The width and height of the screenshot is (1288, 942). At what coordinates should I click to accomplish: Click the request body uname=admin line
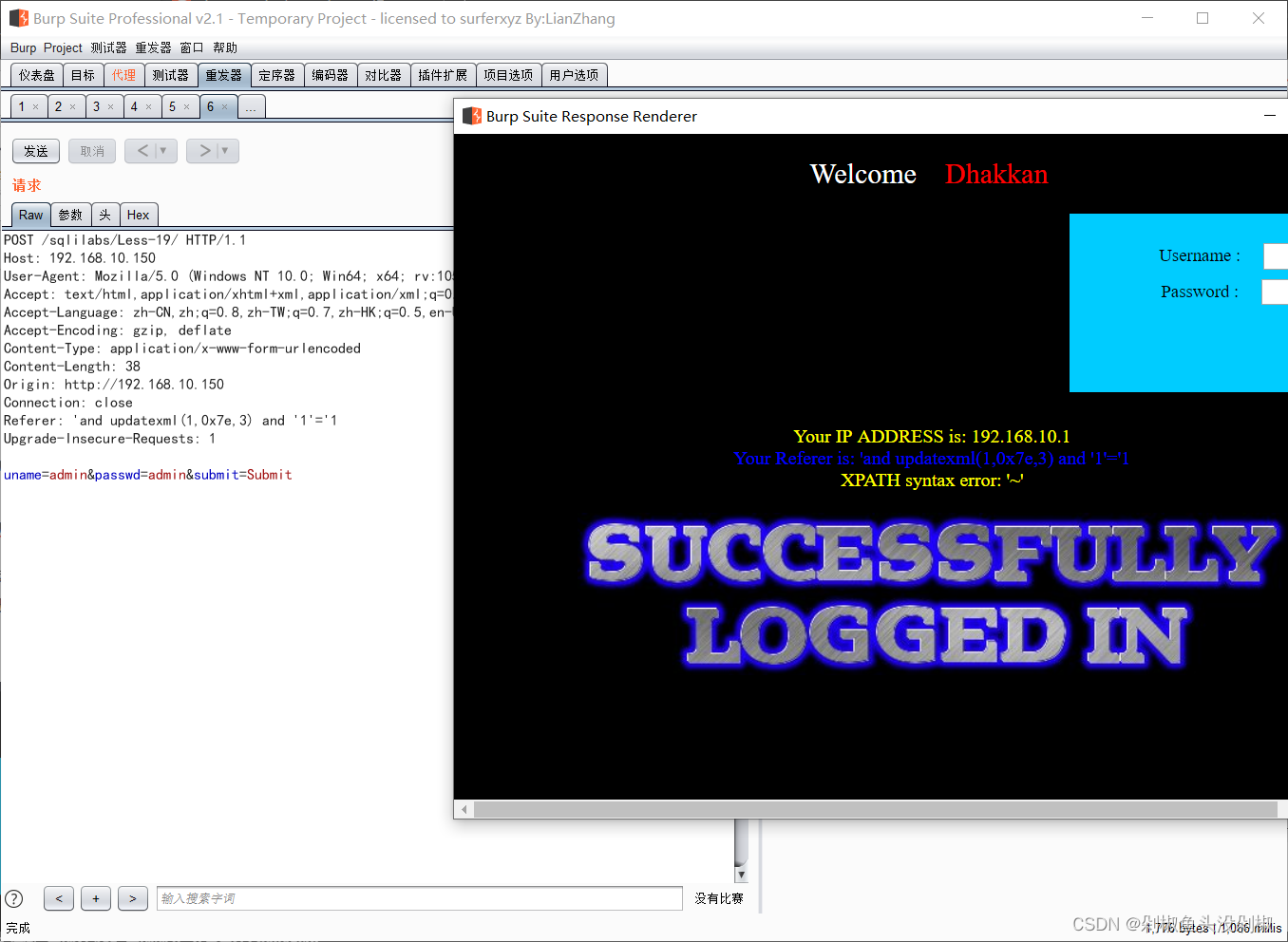[148, 475]
